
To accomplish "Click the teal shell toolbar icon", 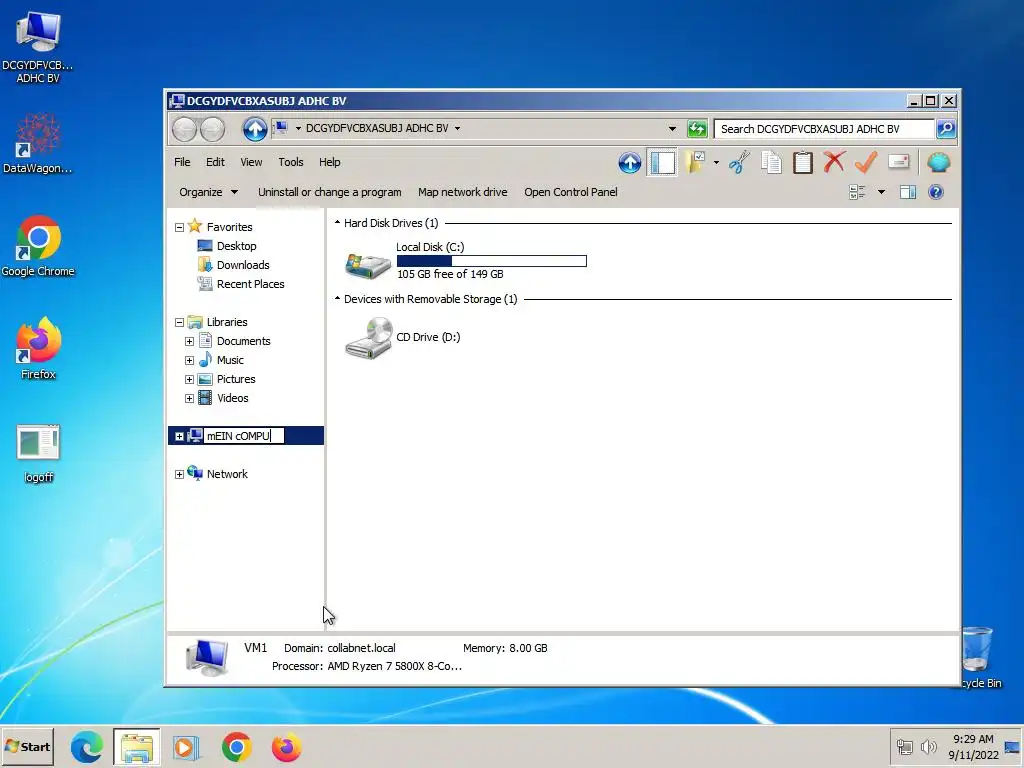I will pos(938,162).
